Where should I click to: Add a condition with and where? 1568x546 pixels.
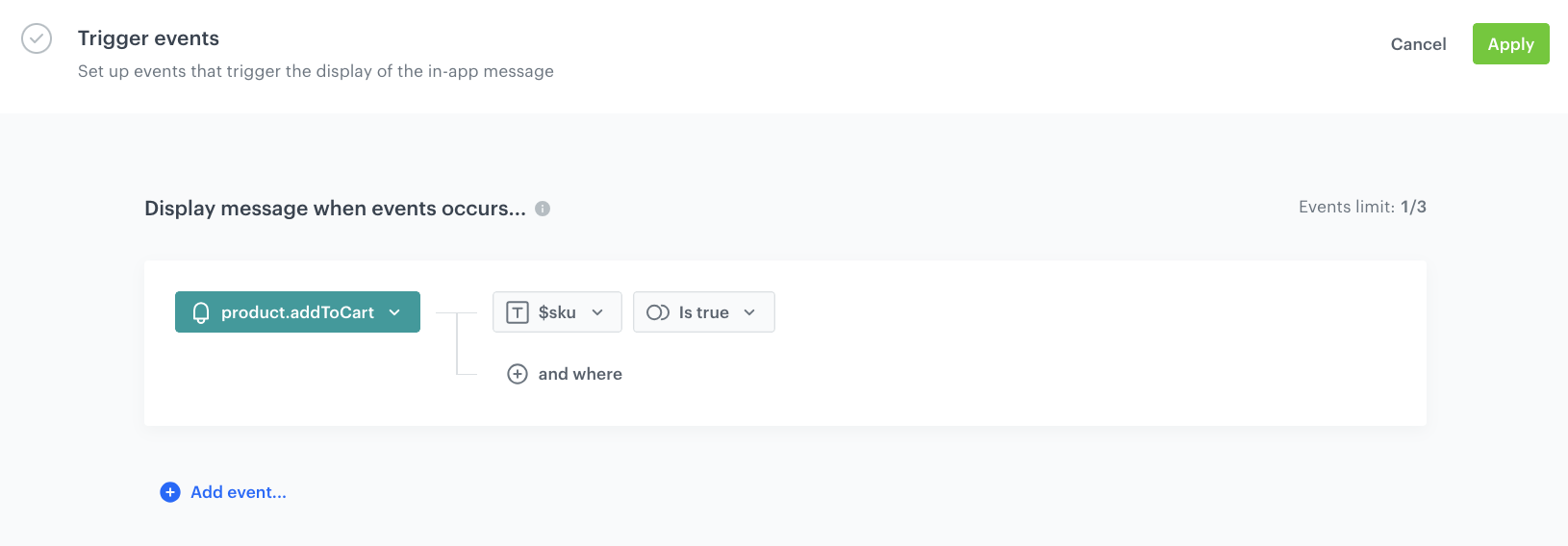tap(580, 374)
